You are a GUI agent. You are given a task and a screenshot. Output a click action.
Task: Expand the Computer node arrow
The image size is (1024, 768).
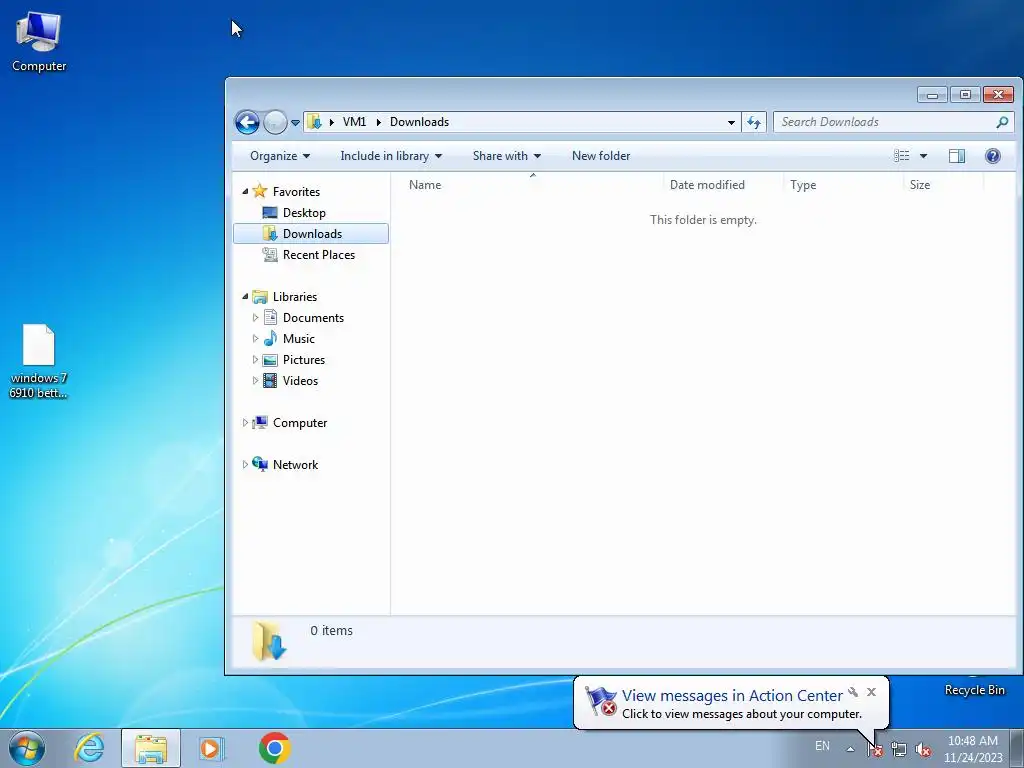246,423
